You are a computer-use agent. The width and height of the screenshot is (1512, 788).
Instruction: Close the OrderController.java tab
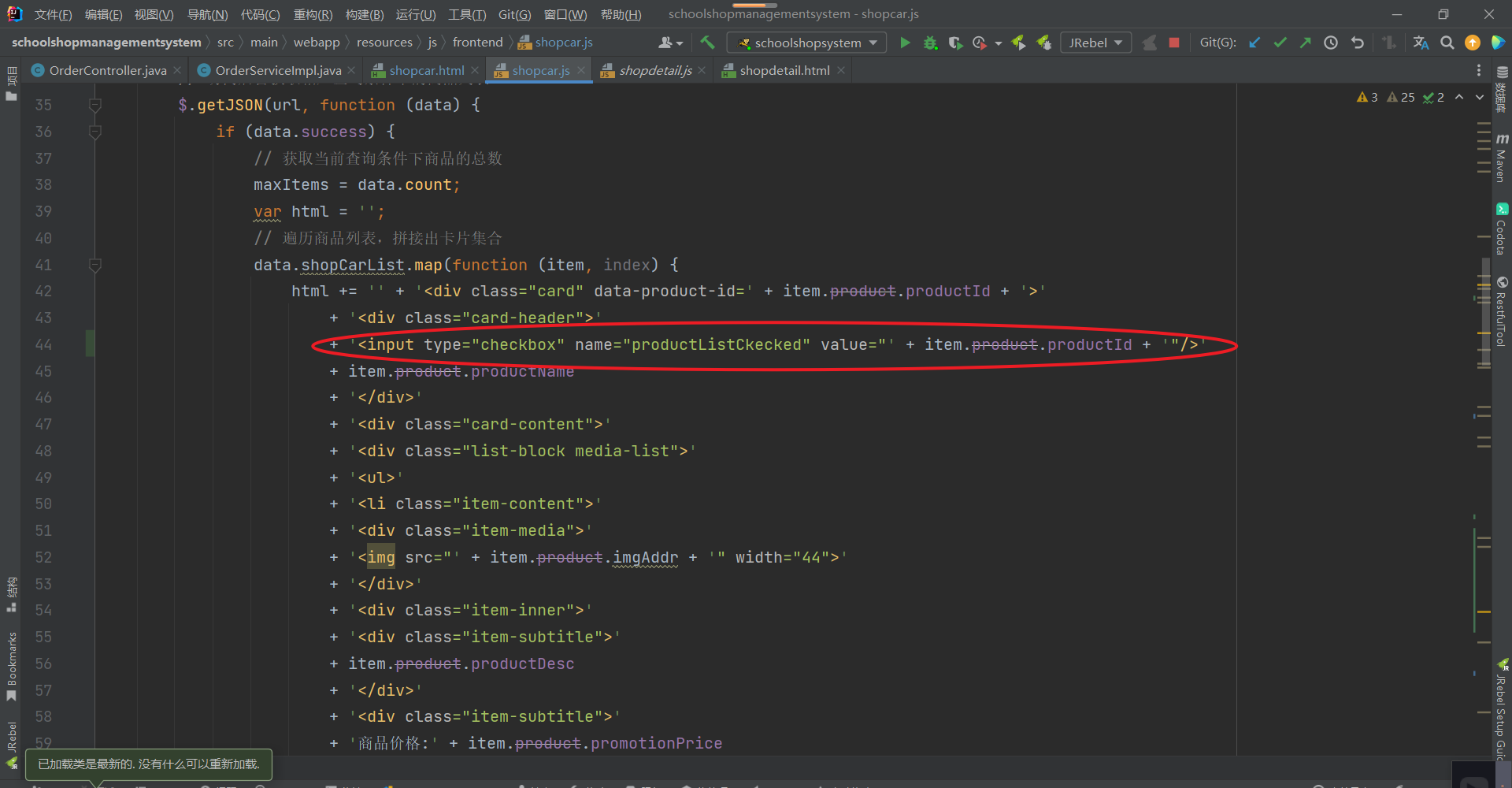pos(177,70)
